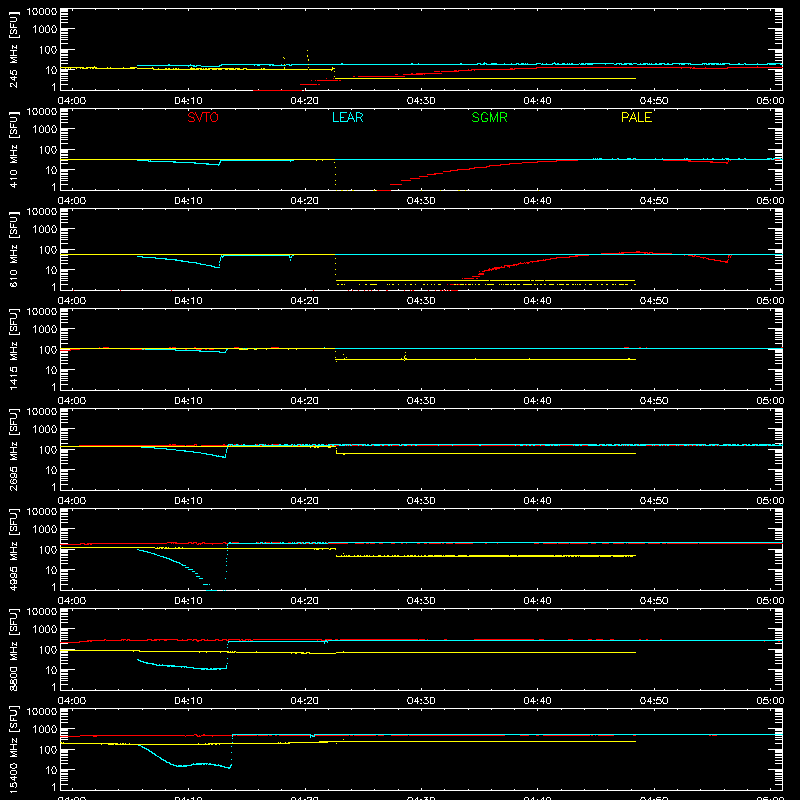800x800 pixels.
Task: Click the 100 y-axis label of the 610 MHz plot
Action: pyautogui.click(x=48, y=249)
